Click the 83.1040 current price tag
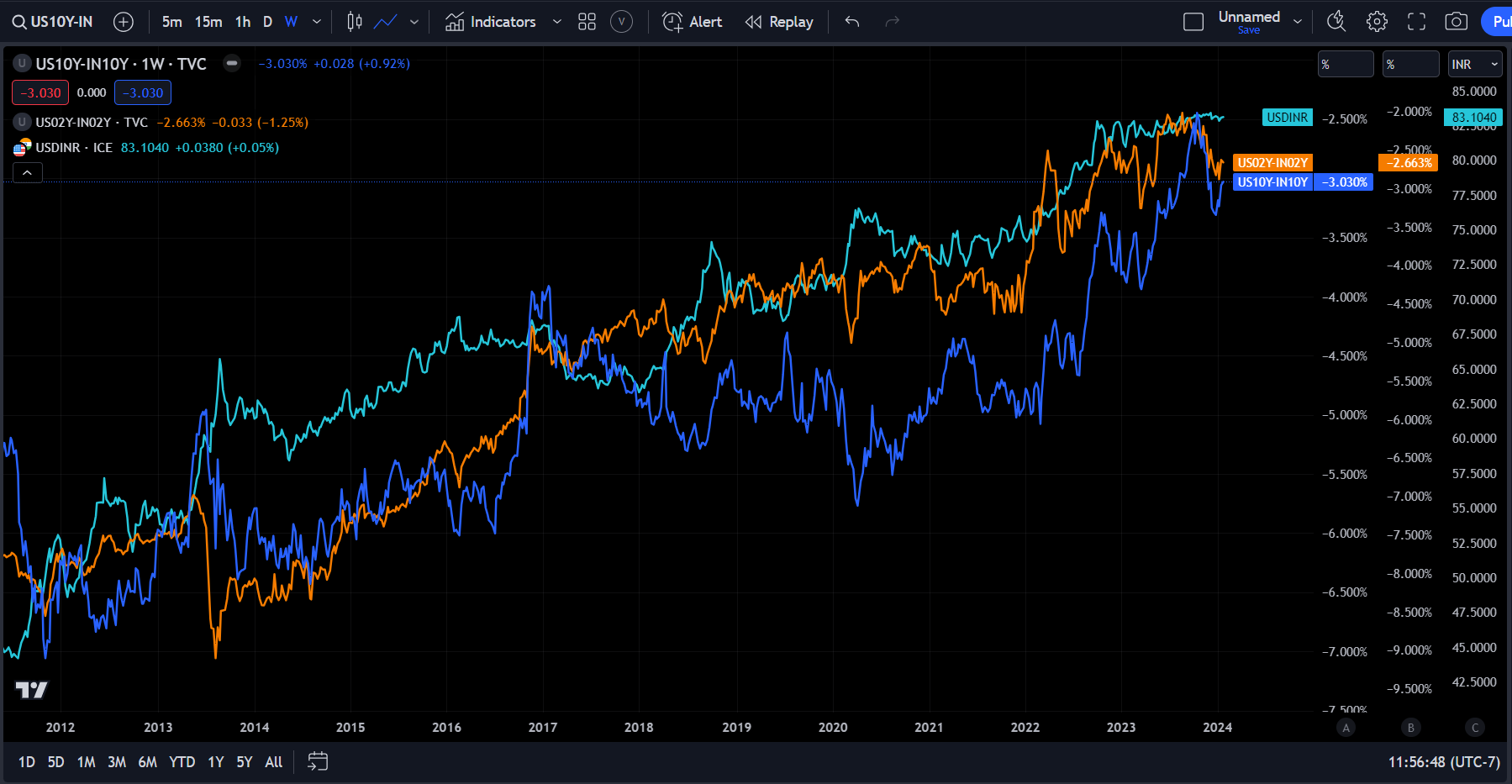 coord(1474,118)
